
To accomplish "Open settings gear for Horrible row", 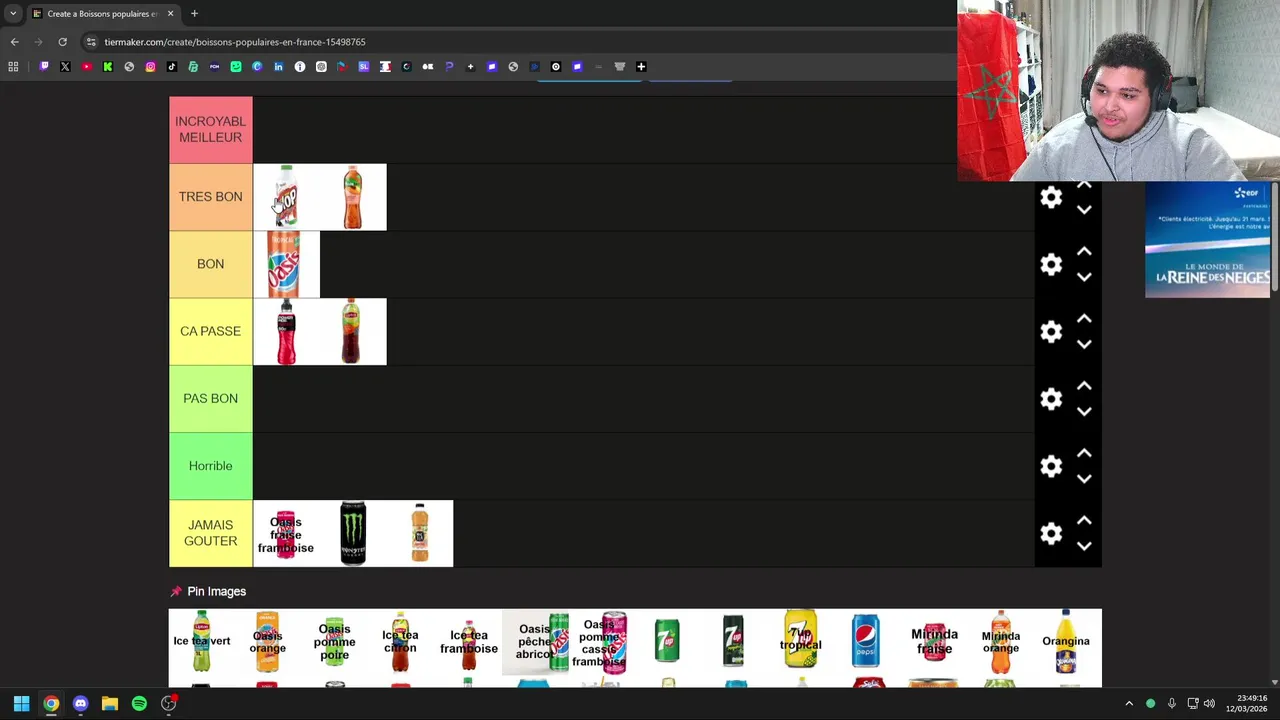I will pos(1051,466).
